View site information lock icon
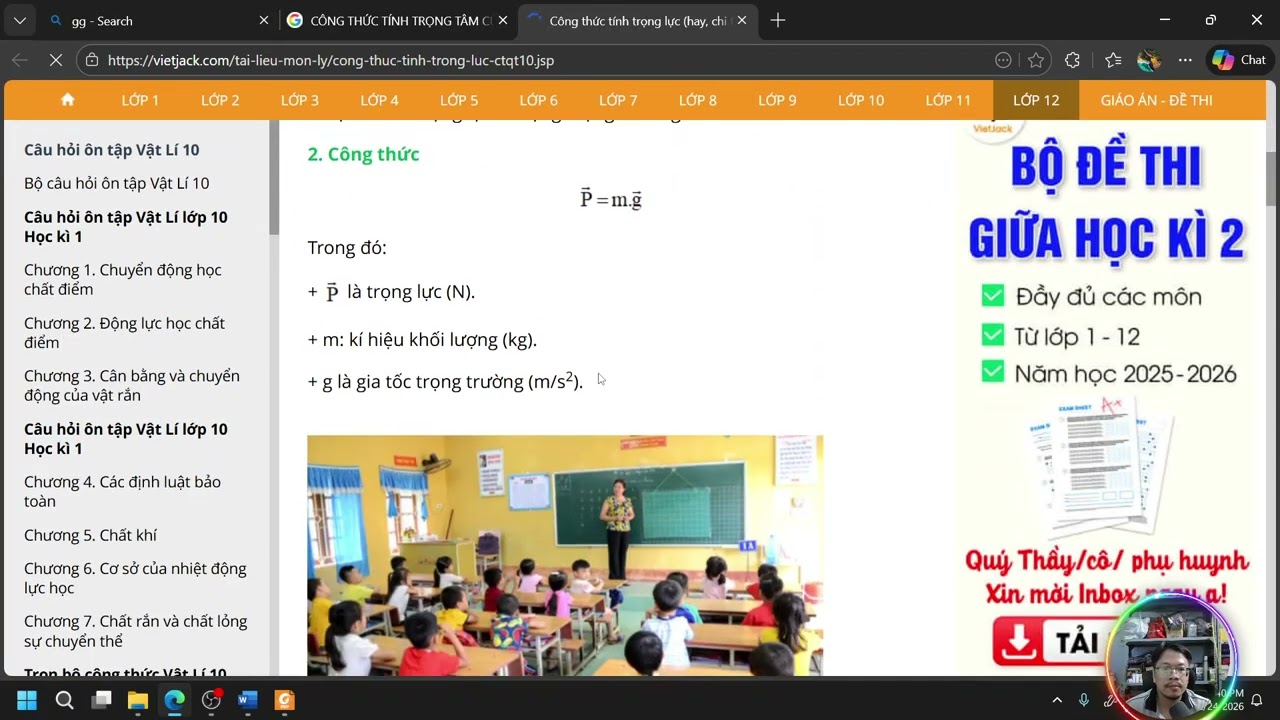The image size is (1280, 720). 92,60
